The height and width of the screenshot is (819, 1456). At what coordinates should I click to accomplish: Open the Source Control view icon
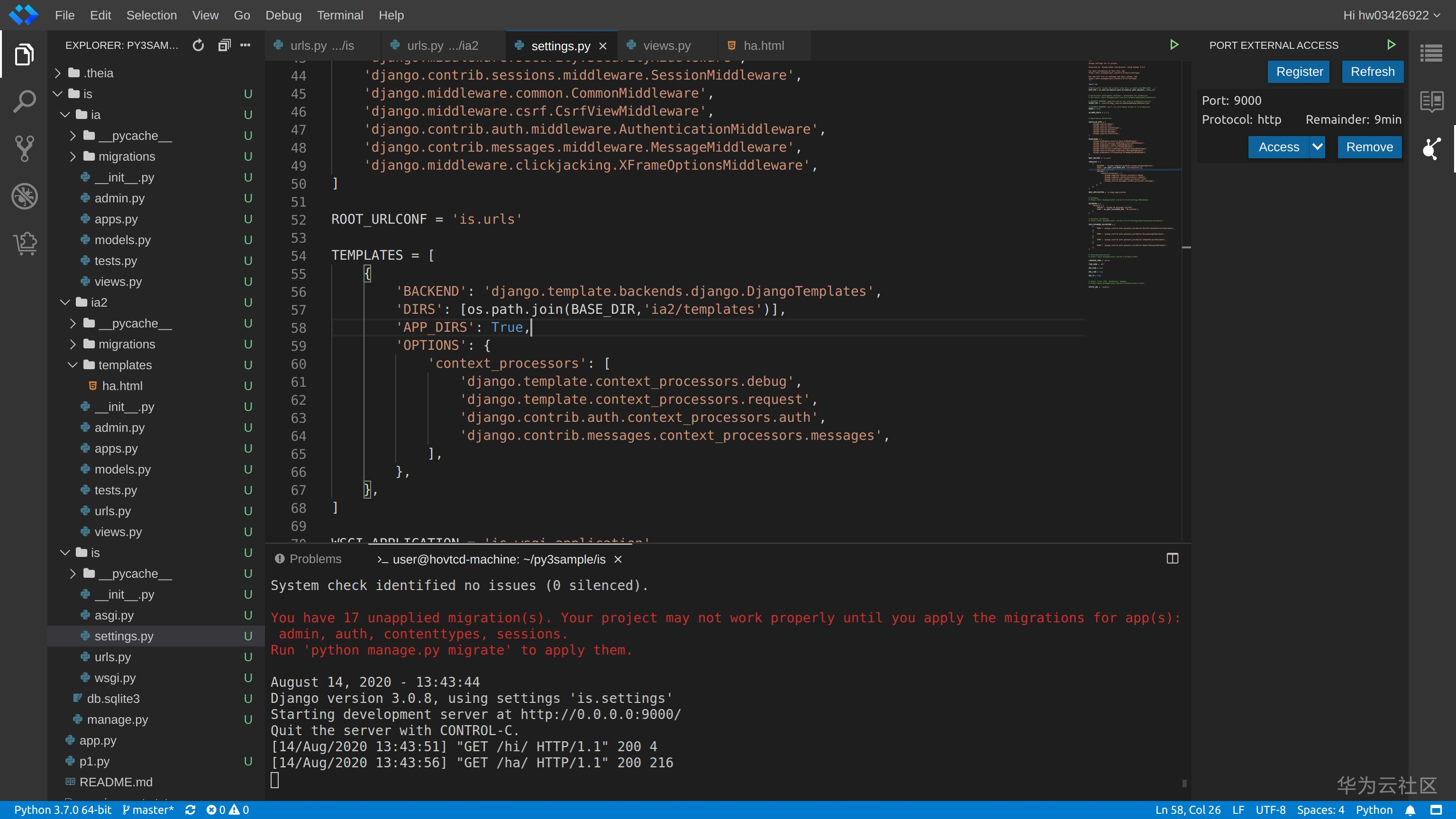coord(24,149)
